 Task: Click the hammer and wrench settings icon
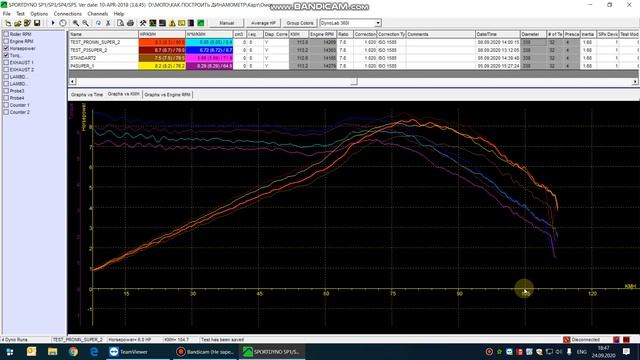coord(143,23)
